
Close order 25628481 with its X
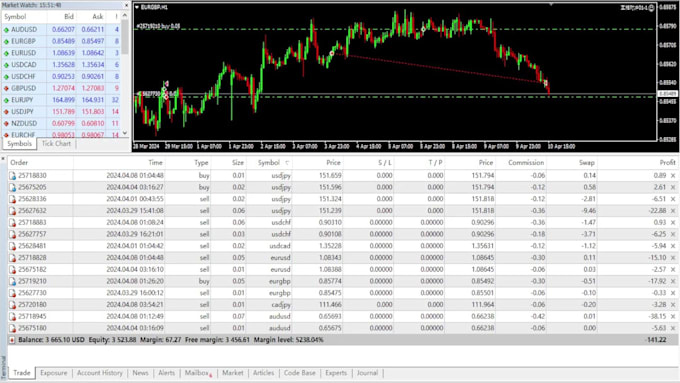coord(673,246)
